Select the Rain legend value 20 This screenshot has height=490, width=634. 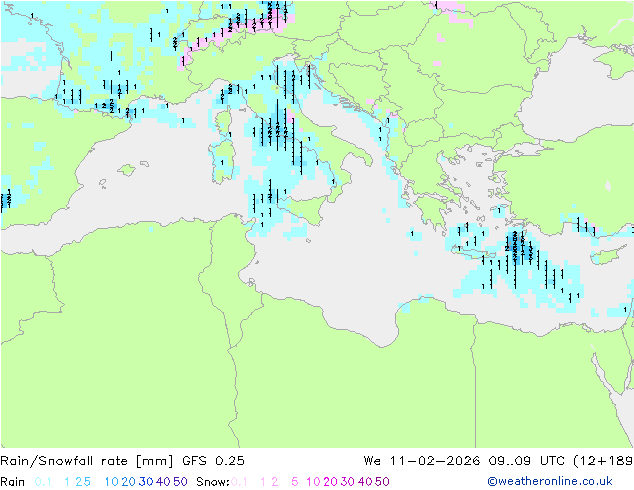pyautogui.click(x=128, y=482)
